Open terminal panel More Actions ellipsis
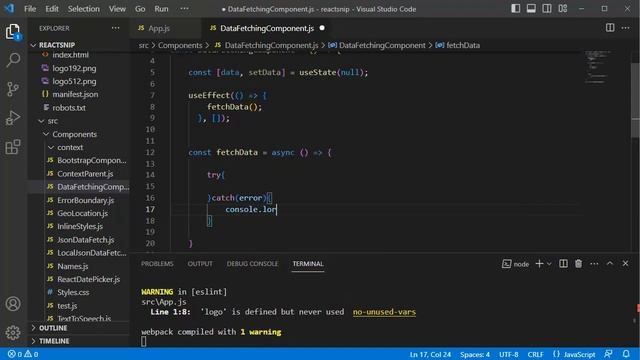Viewport: 640px width, 360px height. [594, 264]
